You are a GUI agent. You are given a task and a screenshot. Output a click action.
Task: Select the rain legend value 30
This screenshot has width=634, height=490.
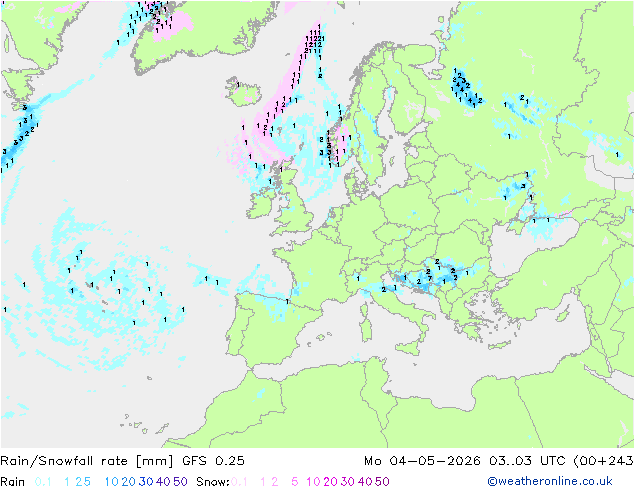[146, 482]
